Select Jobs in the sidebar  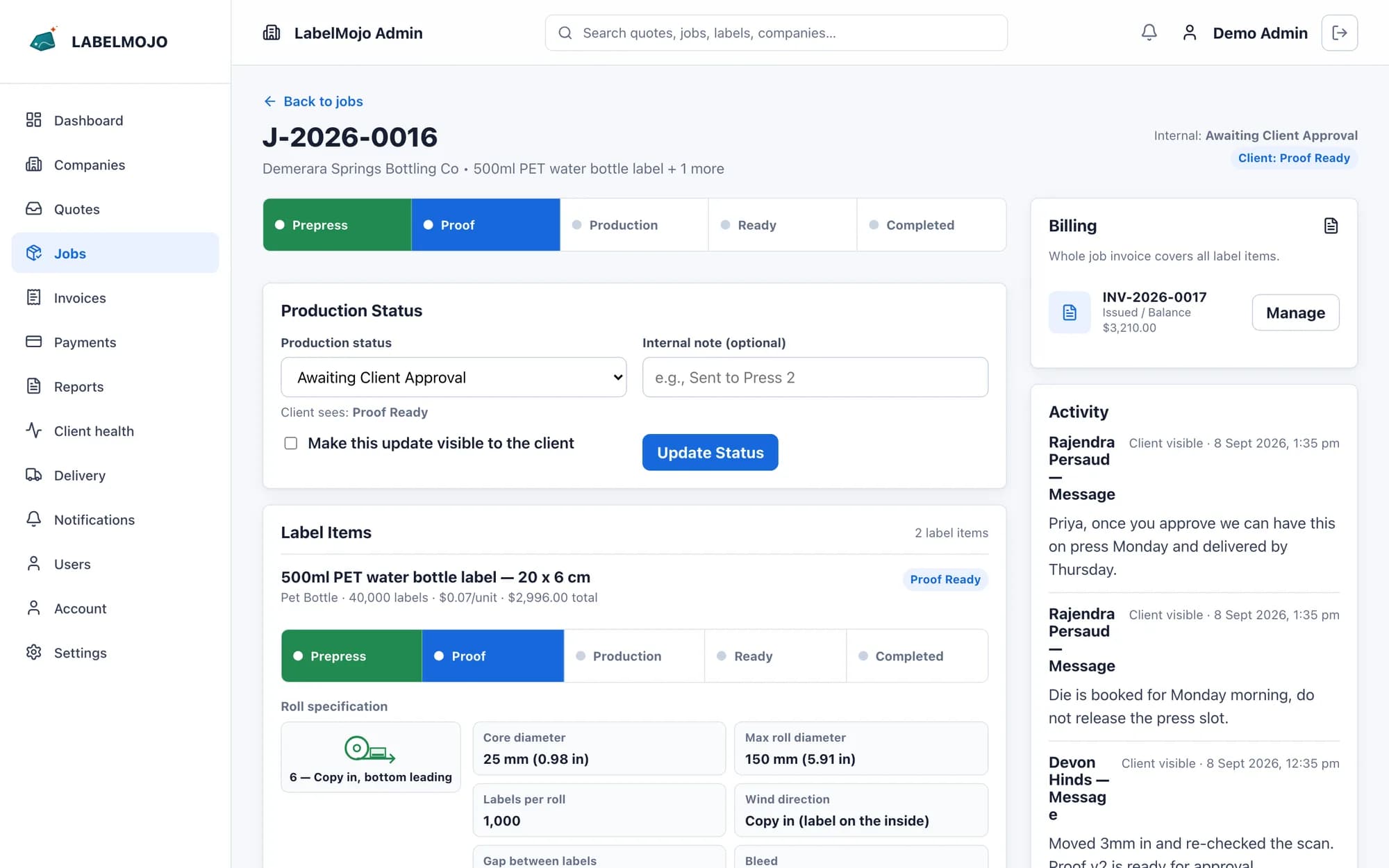click(x=115, y=253)
